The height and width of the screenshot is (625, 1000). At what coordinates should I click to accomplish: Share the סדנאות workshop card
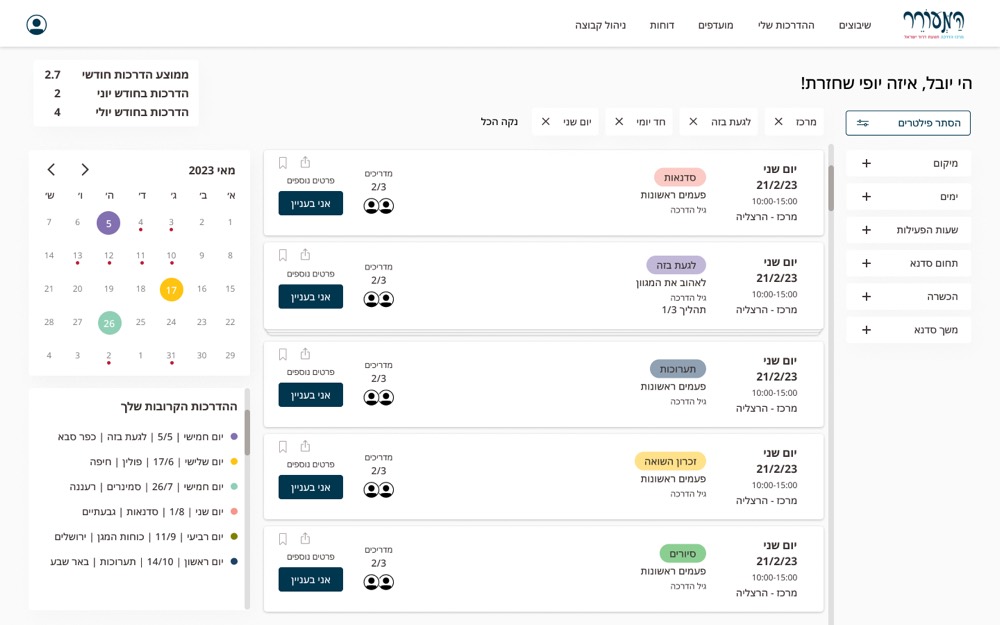[x=305, y=162]
